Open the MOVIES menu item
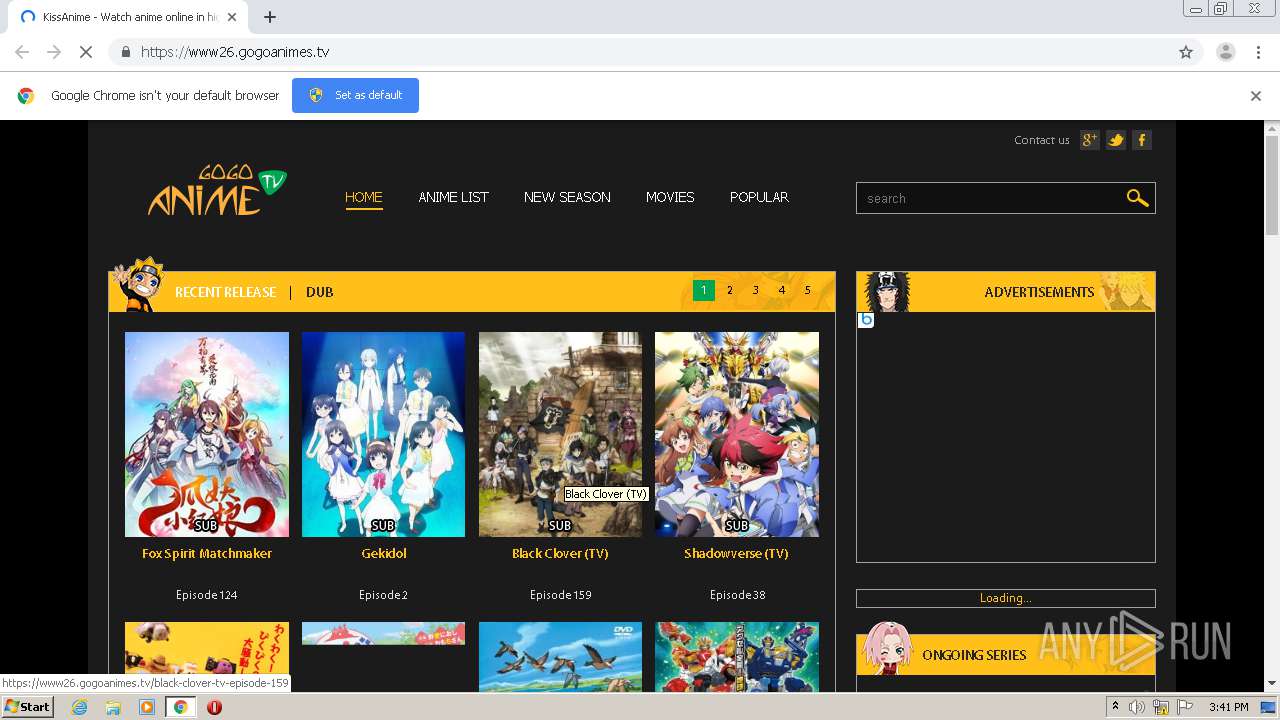The width and height of the screenshot is (1280, 720). pos(670,197)
